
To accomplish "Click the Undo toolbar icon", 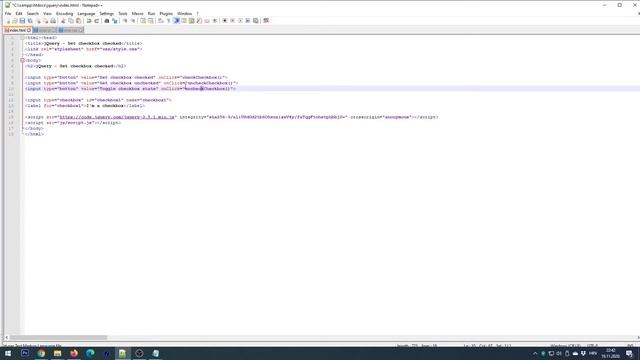I will (89, 21).
